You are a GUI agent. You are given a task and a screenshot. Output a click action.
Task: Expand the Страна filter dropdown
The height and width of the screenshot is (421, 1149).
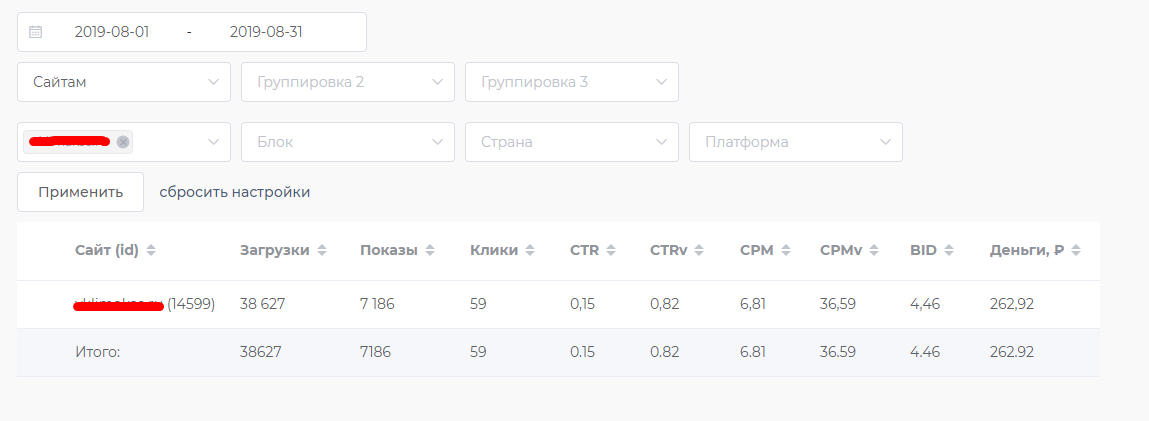click(572, 142)
